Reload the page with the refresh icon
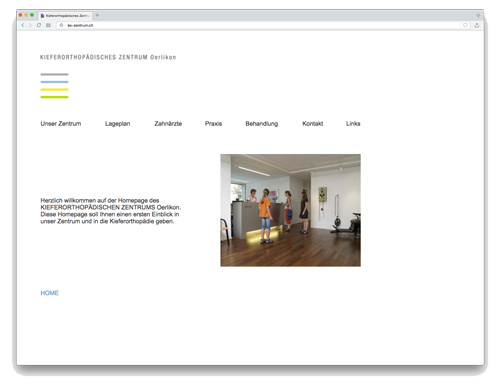Screen dimensions: 500x388 39,25
